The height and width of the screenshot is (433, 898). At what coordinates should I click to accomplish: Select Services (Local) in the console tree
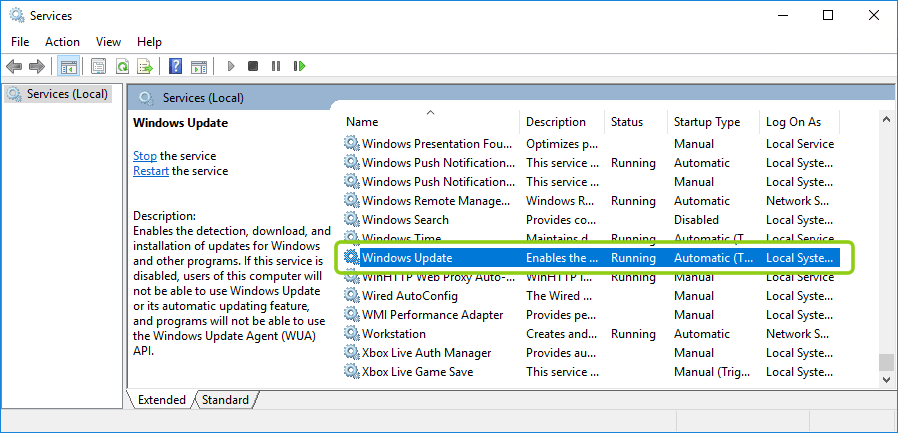[x=67, y=94]
